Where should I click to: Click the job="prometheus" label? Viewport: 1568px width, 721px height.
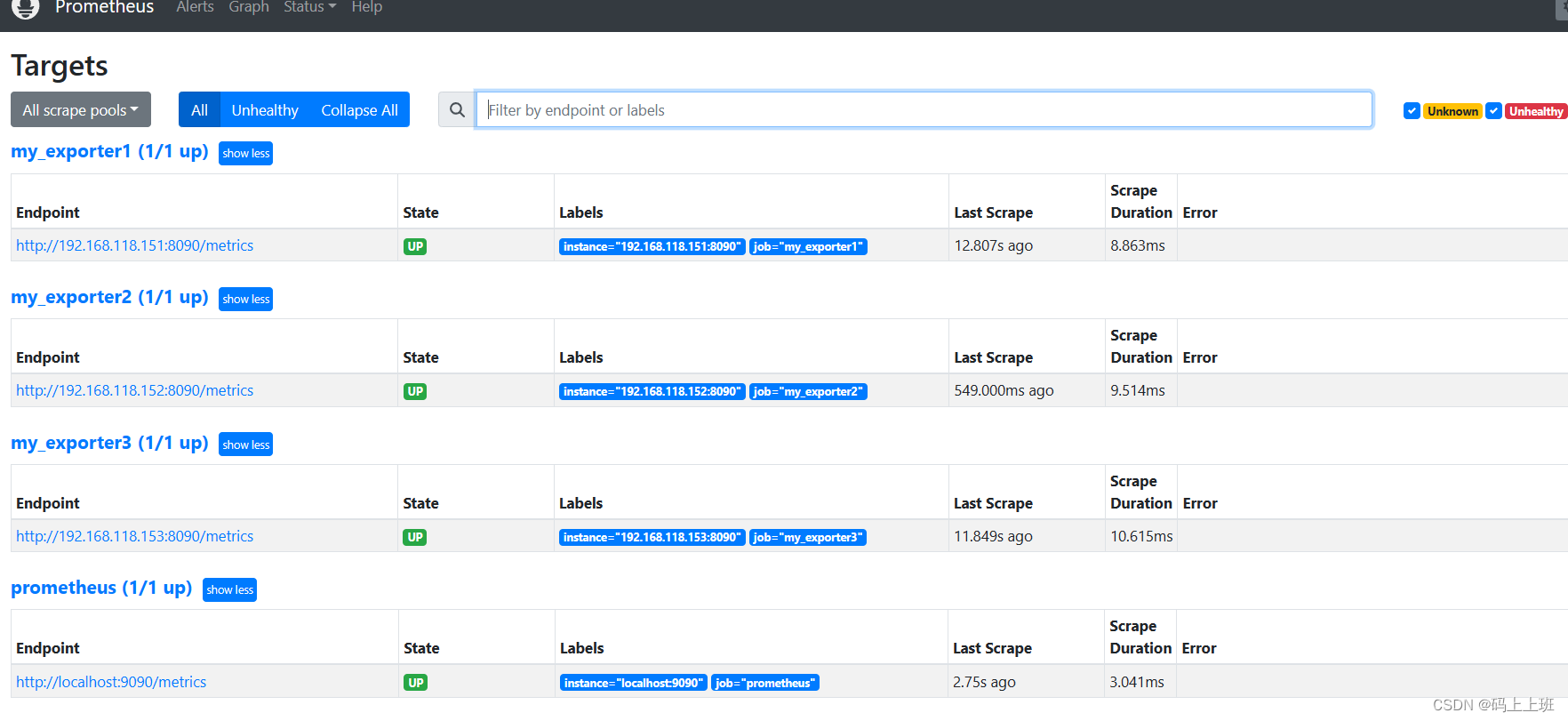[x=765, y=683]
